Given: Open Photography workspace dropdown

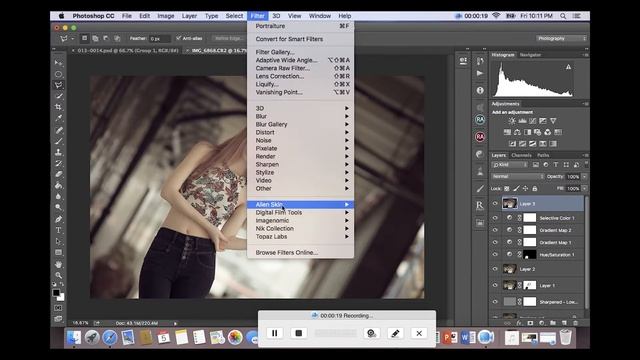Looking at the screenshot, I should pos(561,38).
